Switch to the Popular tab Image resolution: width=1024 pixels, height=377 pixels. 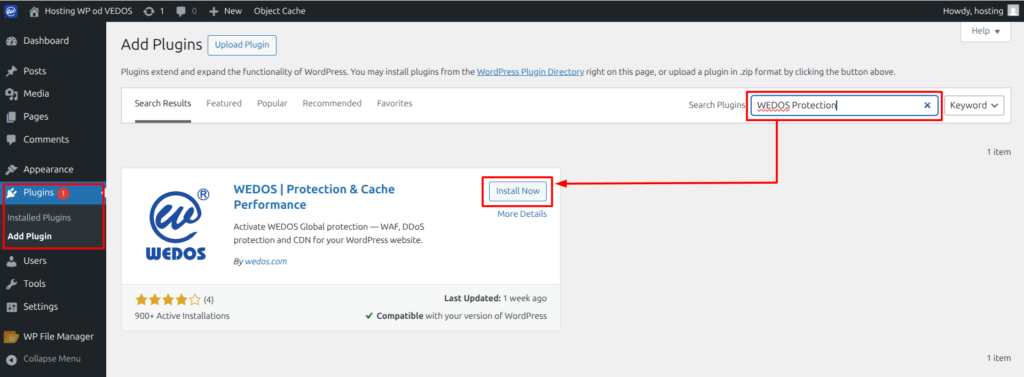(x=272, y=103)
